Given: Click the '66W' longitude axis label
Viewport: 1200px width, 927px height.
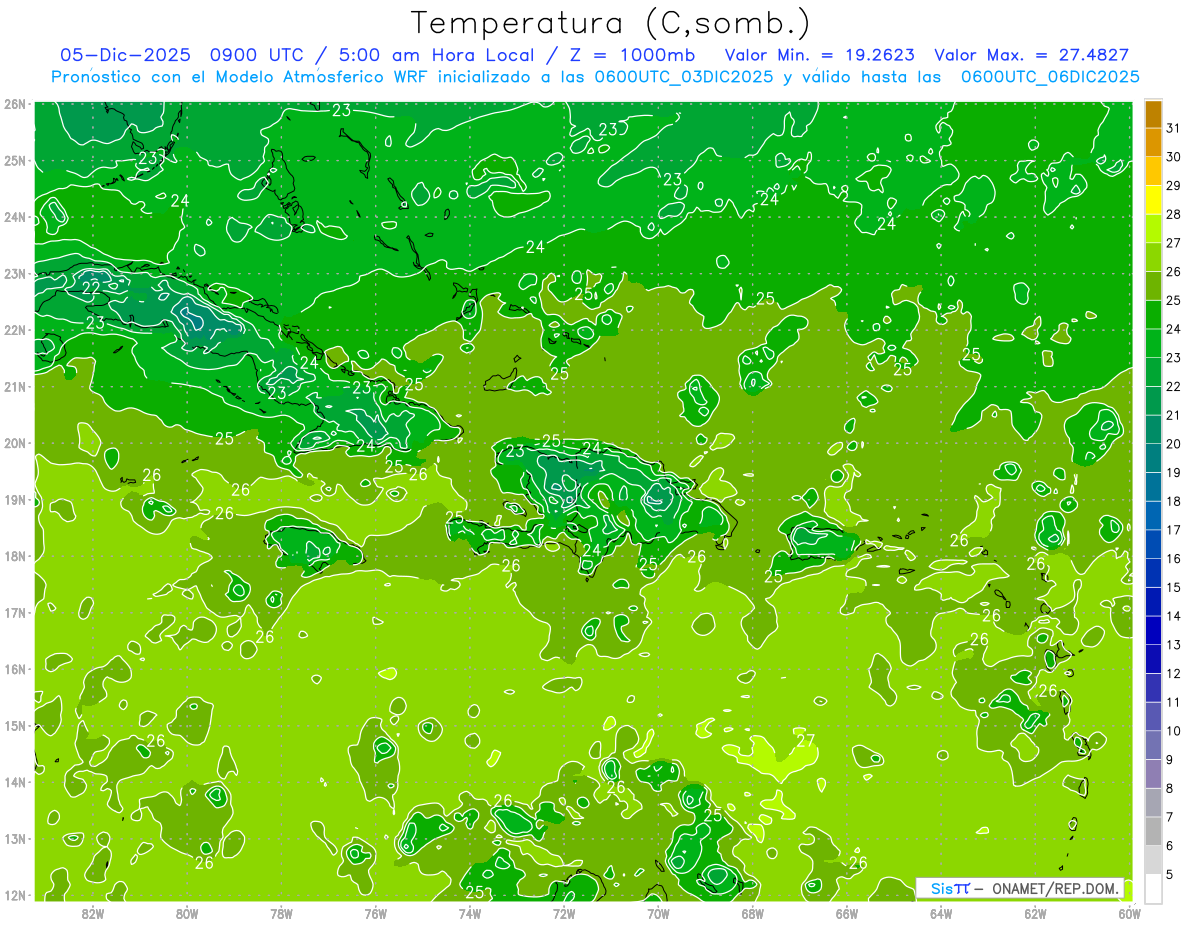Looking at the screenshot, I should coord(846,913).
